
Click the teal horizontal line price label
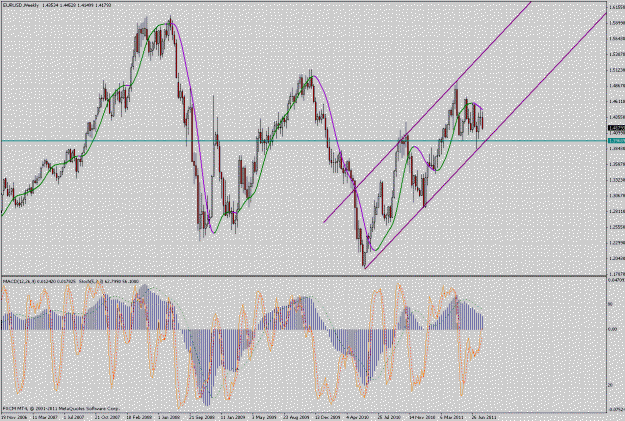pos(616,141)
